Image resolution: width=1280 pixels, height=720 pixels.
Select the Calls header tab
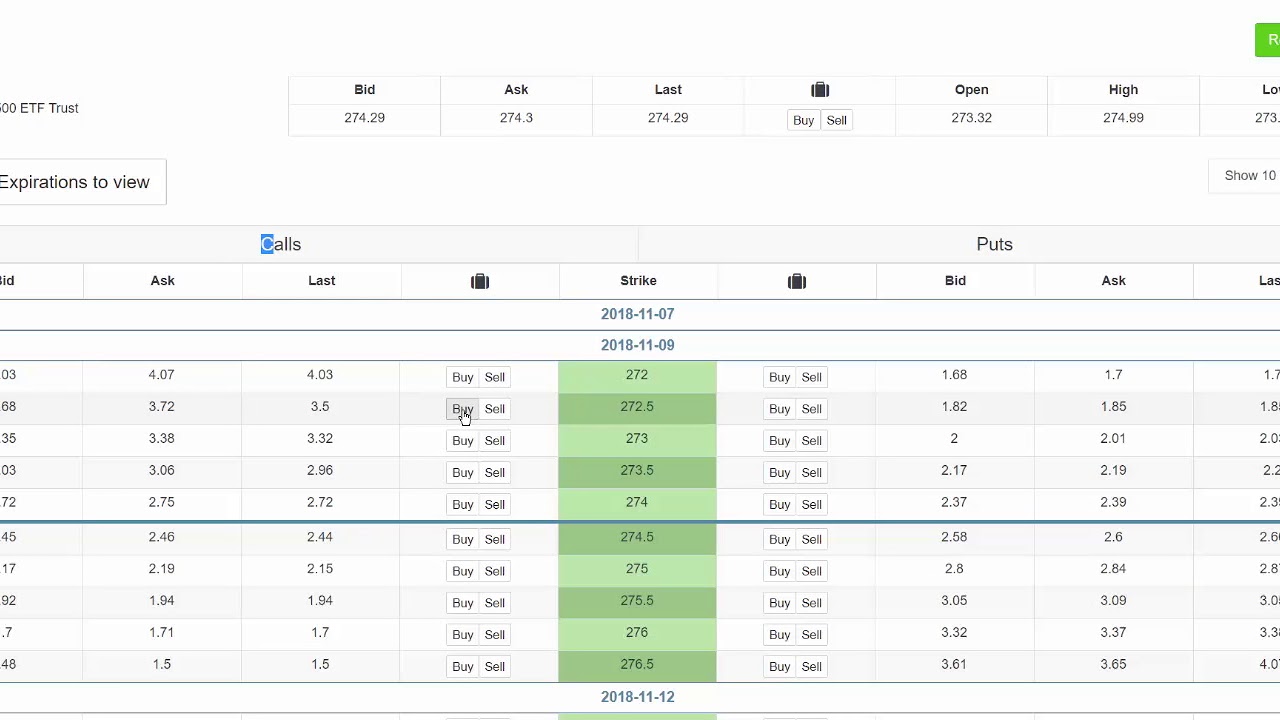click(x=281, y=244)
